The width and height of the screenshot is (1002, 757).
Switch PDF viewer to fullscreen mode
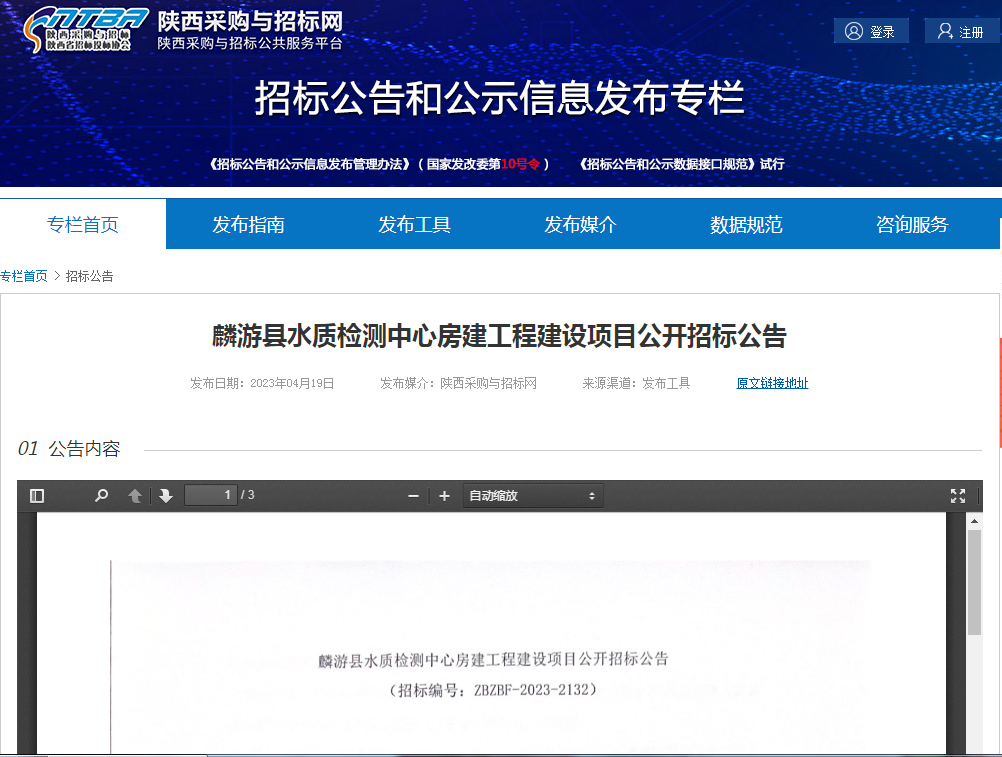pyautogui.click(x=957, y=496)
